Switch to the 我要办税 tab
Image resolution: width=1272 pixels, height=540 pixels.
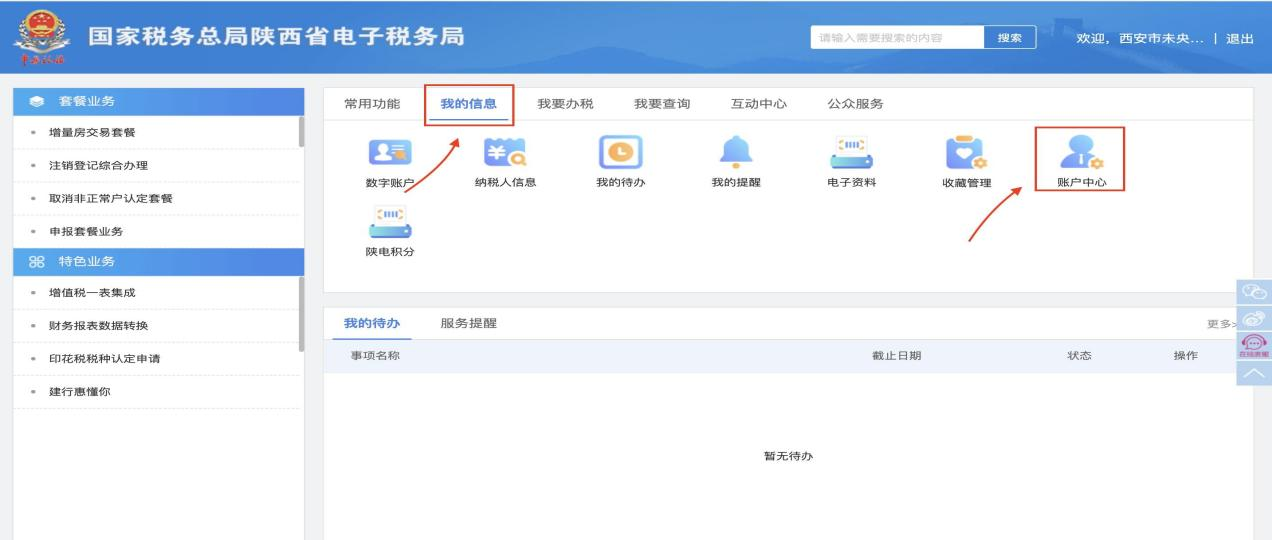pyautogui.click(x=565, y=104)
